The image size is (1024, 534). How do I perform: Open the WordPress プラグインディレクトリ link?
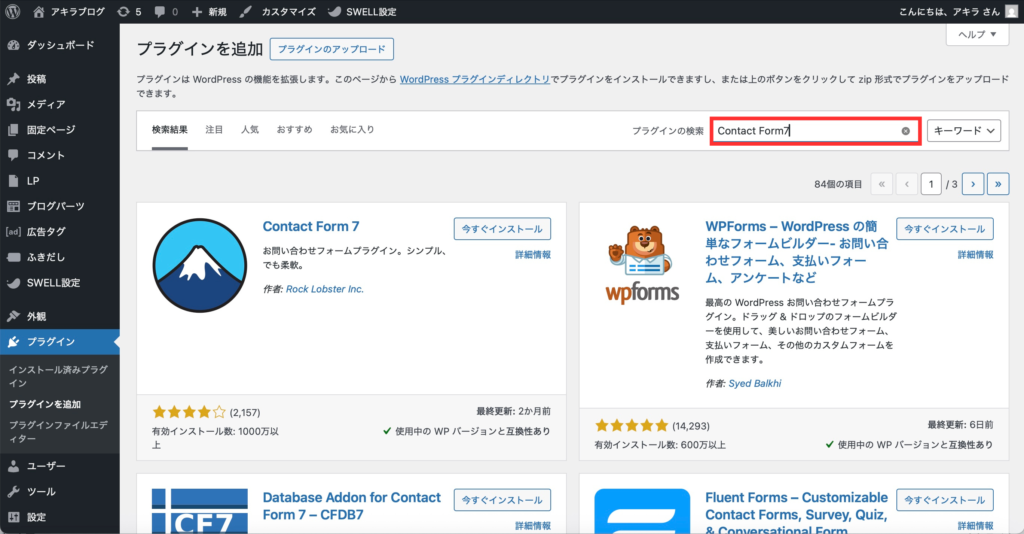(475, 79)
